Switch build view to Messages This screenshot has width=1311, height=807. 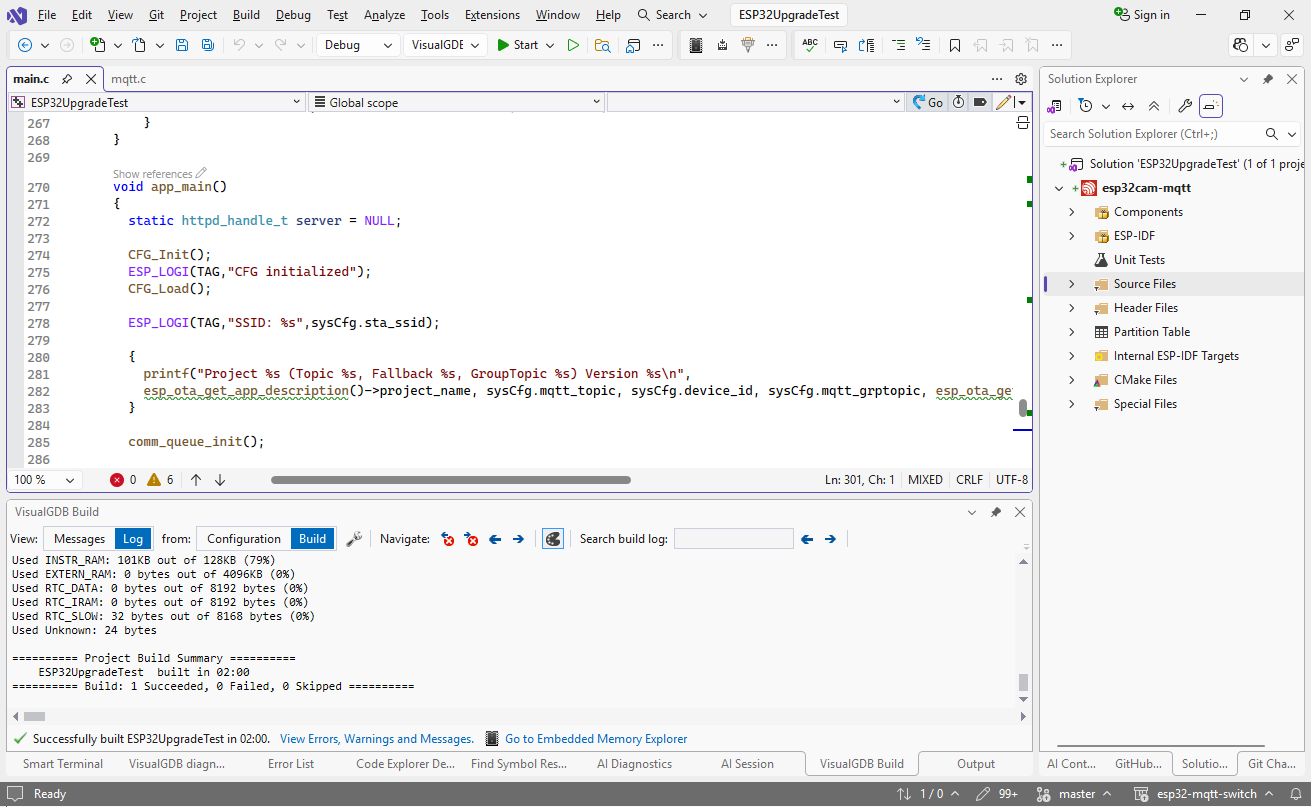click(x=79, y=539)
